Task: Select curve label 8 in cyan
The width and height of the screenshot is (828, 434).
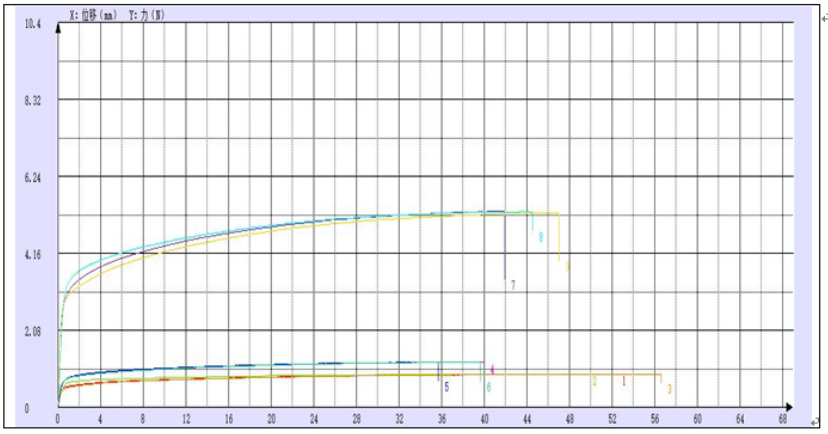Action: [x=541, y=237]
